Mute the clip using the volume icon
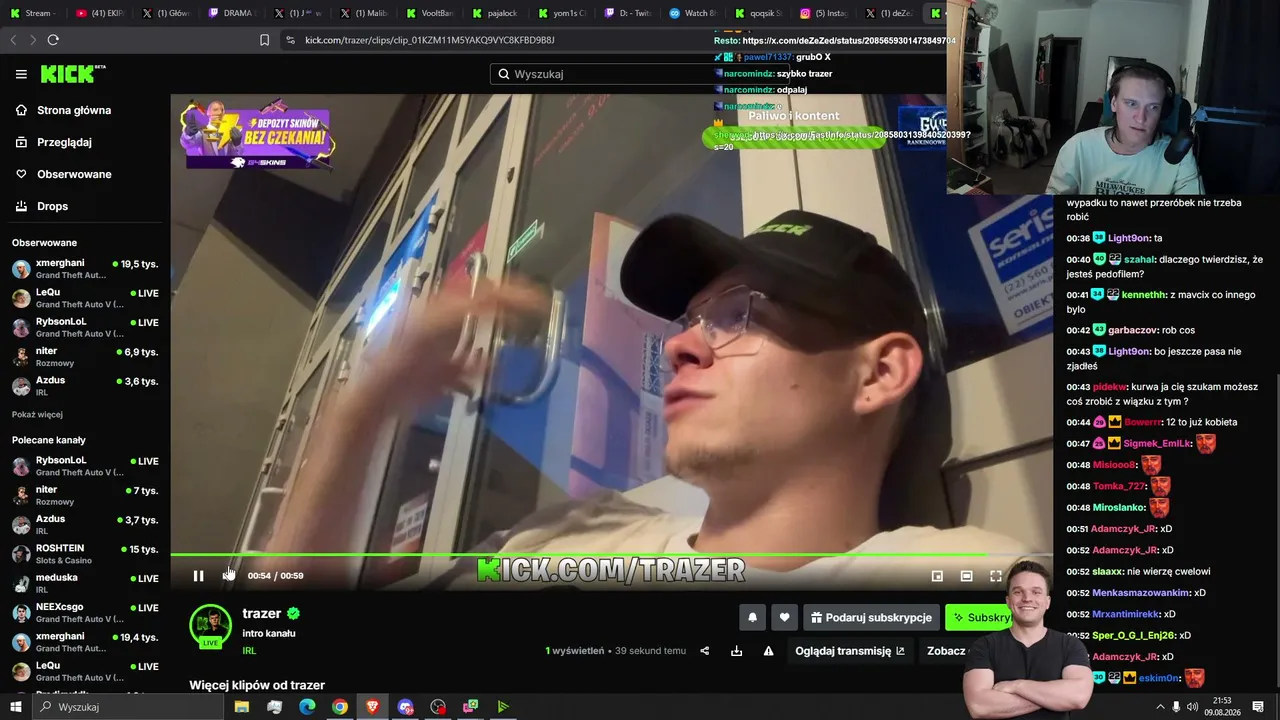This screenshot has width=1280, height=720. pos(229,576)
